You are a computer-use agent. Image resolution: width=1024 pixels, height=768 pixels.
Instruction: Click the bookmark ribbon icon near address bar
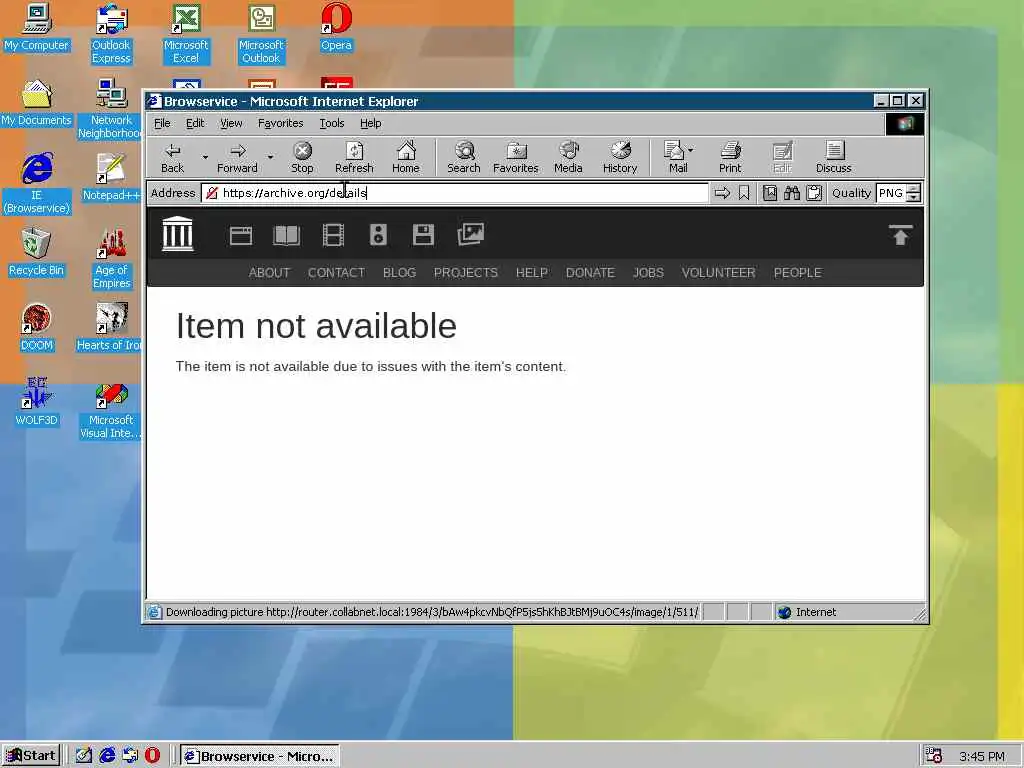[744, 193]
